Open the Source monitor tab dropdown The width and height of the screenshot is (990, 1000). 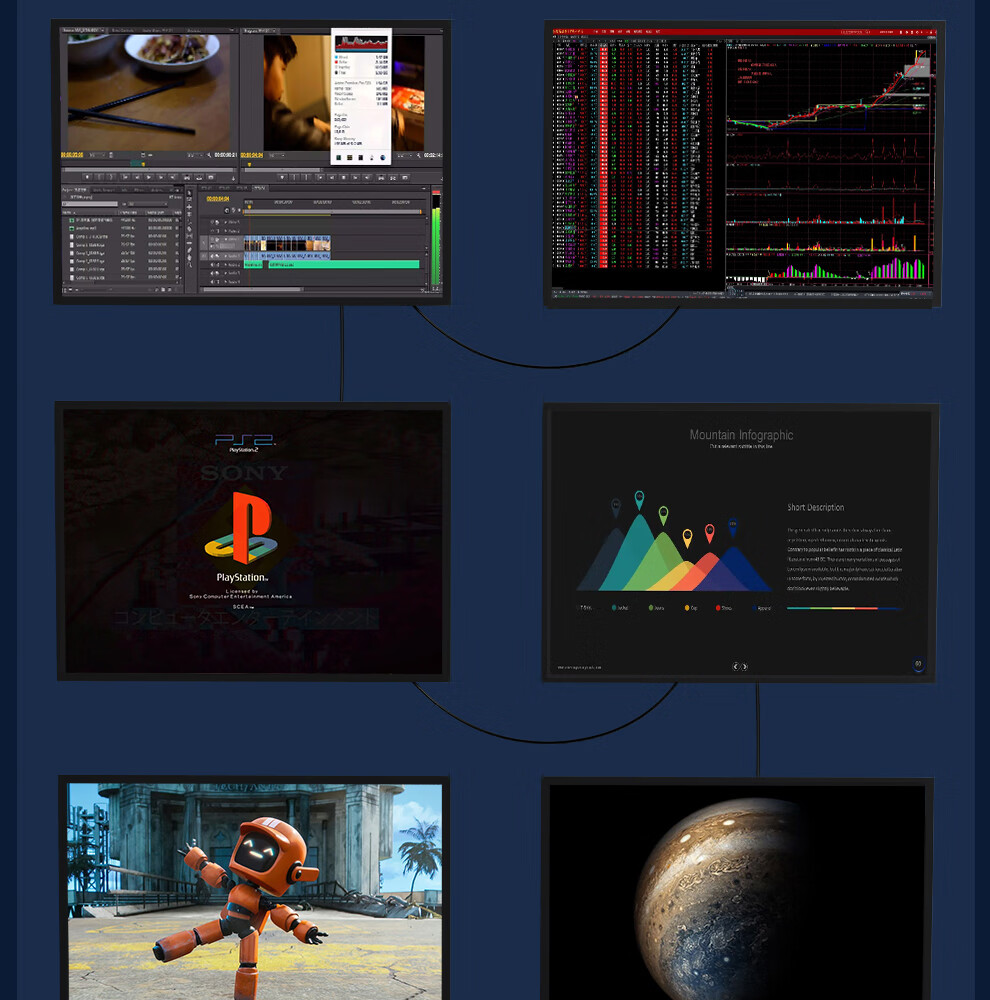[103, 31]
